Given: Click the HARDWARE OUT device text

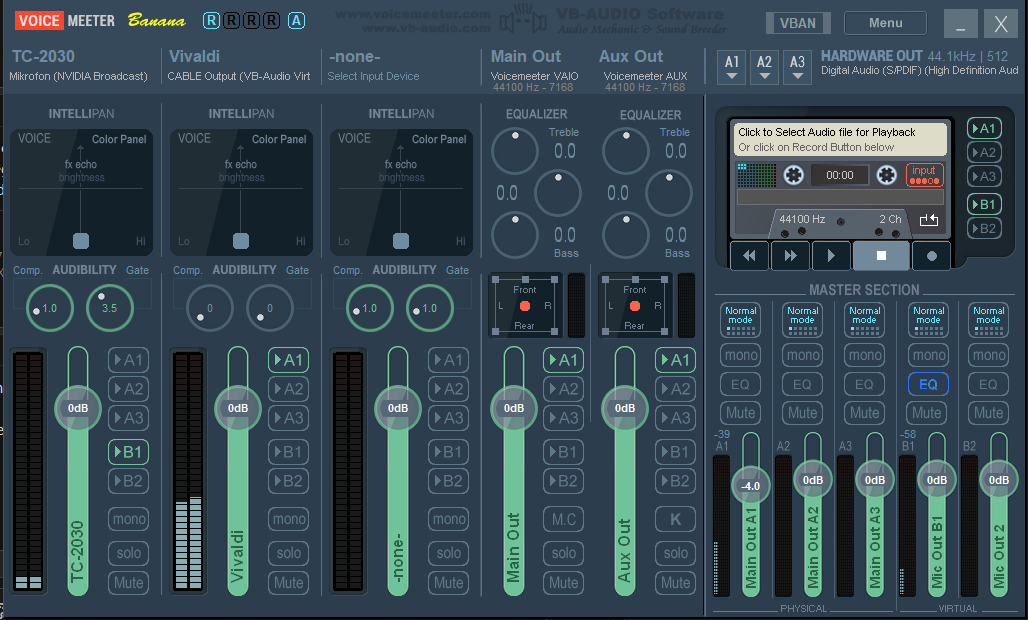Looking at the screenshot, I should point(919,70).
